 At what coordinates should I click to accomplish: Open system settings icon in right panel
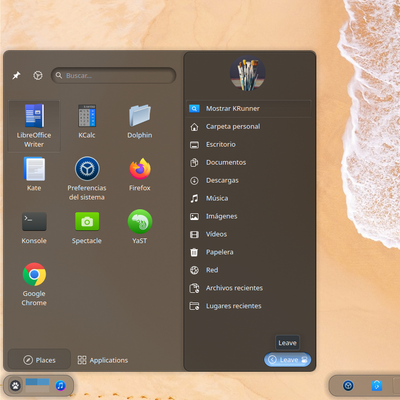[x=348, y=386]
